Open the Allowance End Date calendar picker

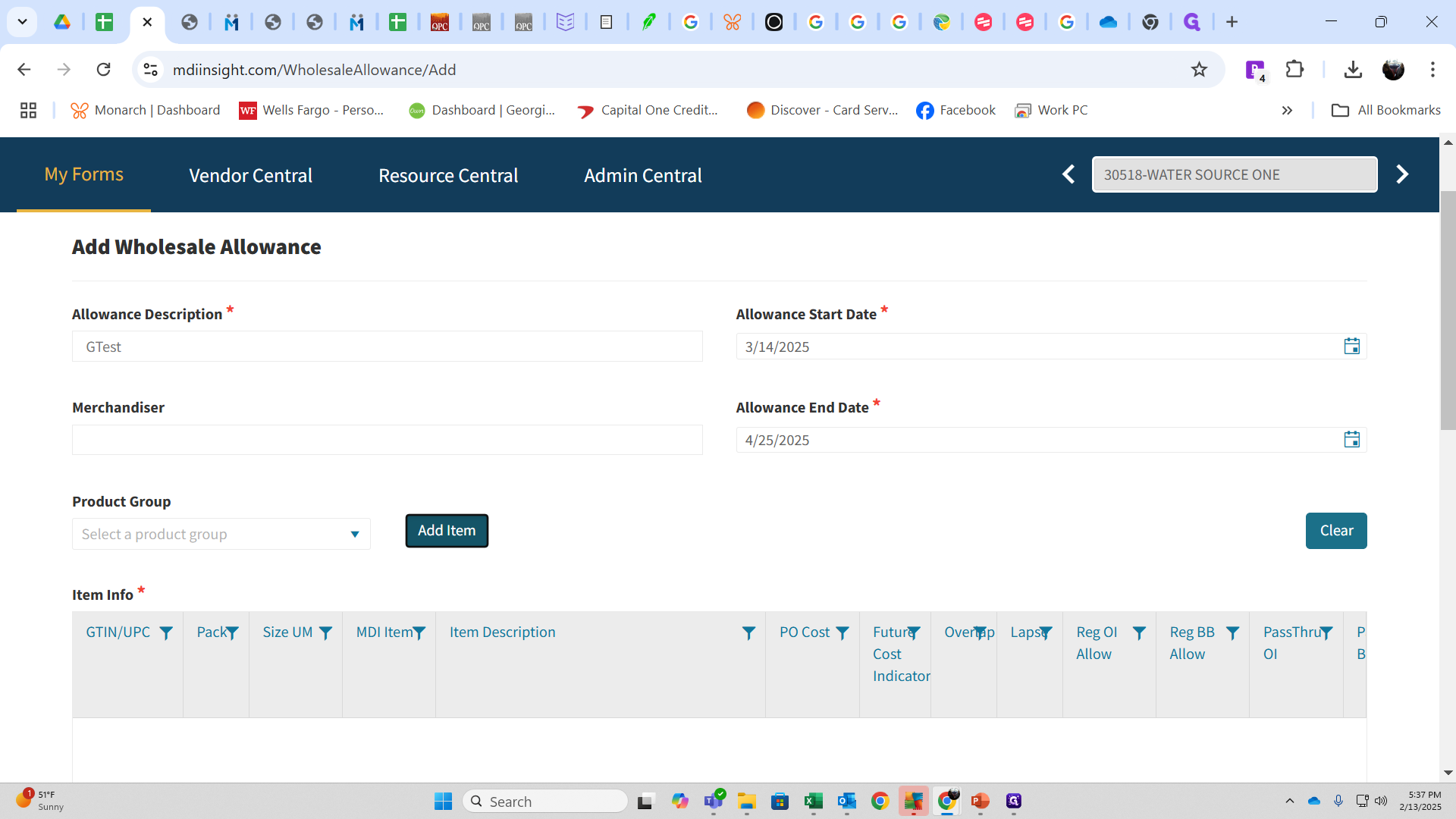point(1351,440)
